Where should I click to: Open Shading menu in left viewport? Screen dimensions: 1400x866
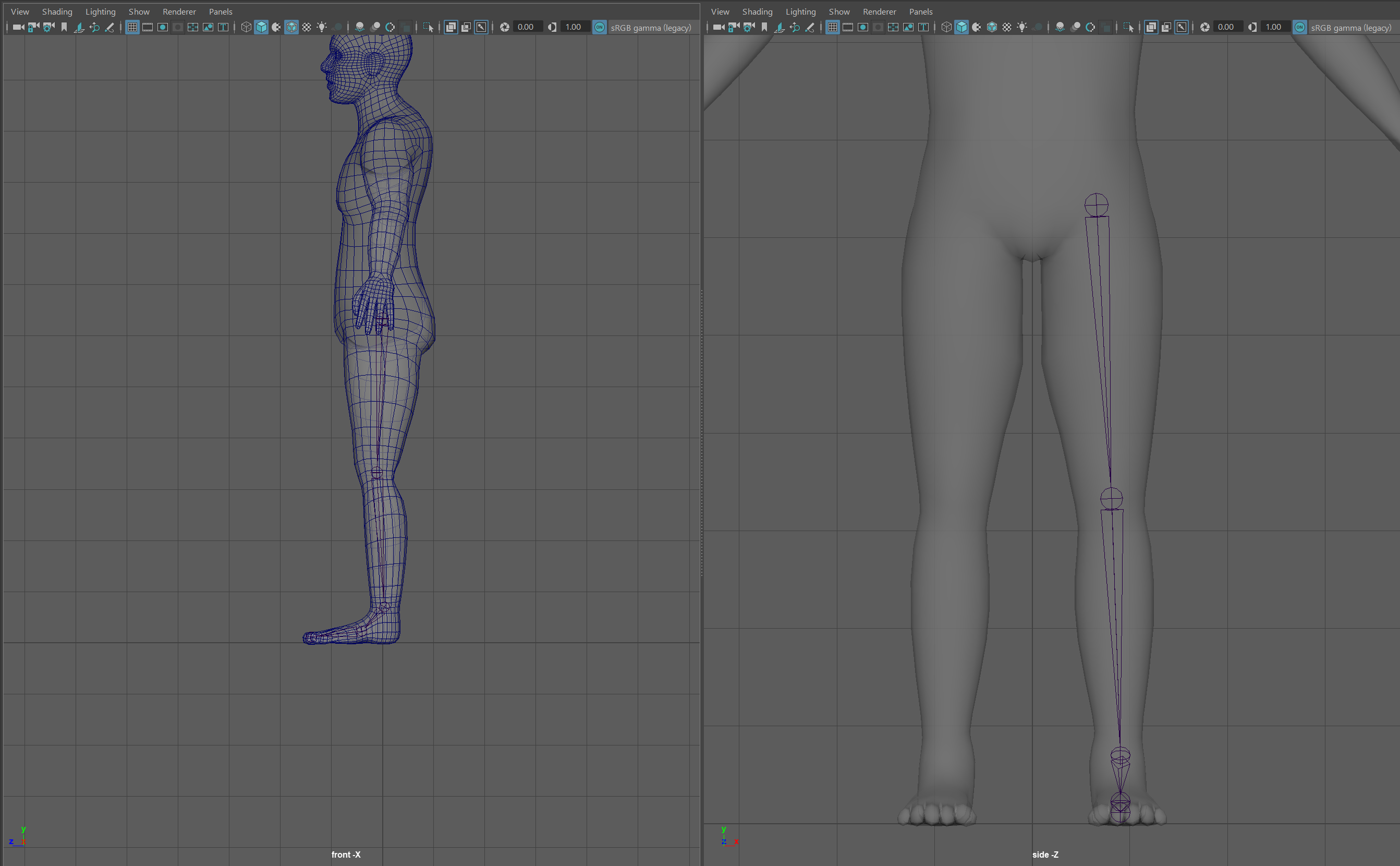tap(57, 11)
